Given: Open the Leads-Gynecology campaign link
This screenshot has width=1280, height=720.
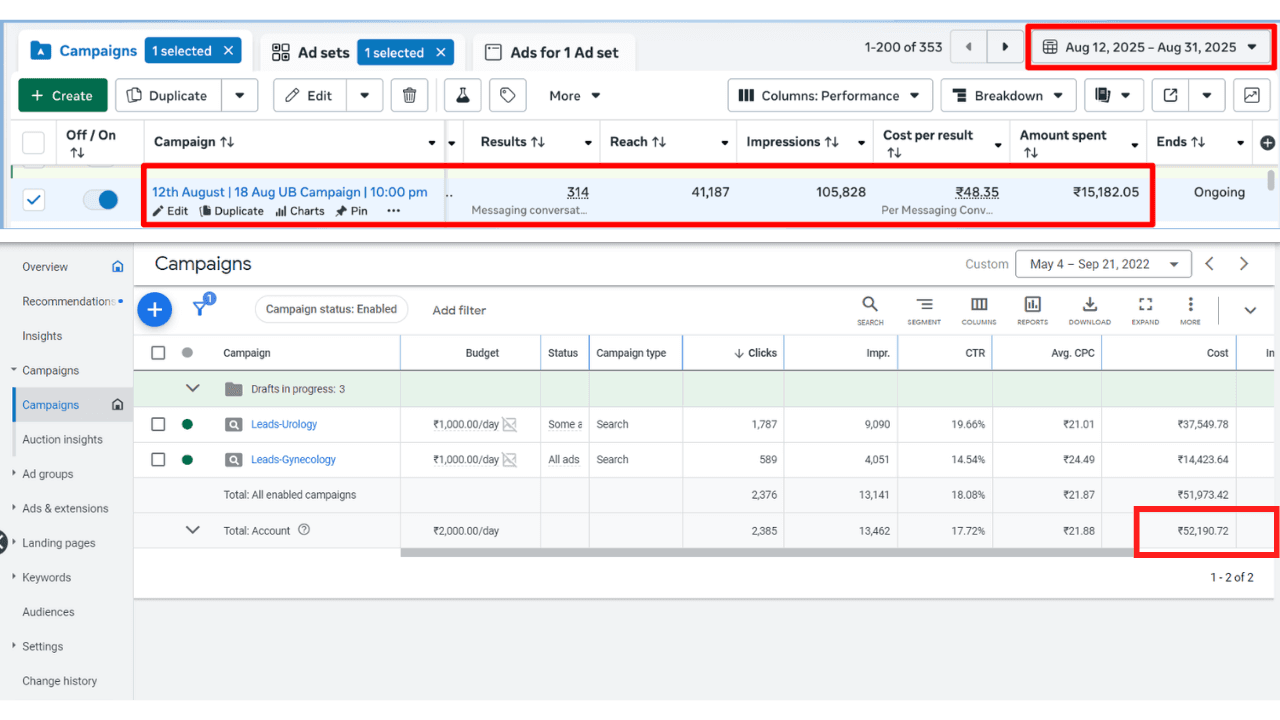Looking at the screenshot, I should tap(293, 460).
